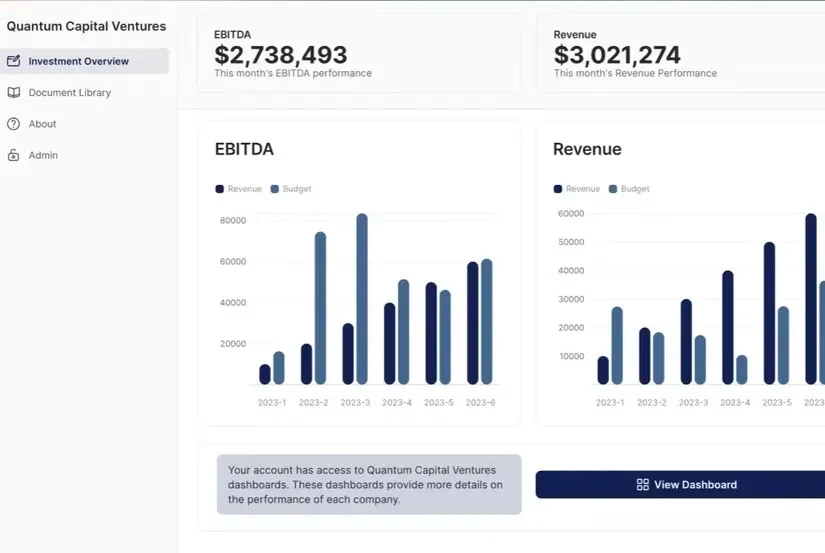Click the EBITDA $2,738,493 summary card
825x553 pixels.
358,53
